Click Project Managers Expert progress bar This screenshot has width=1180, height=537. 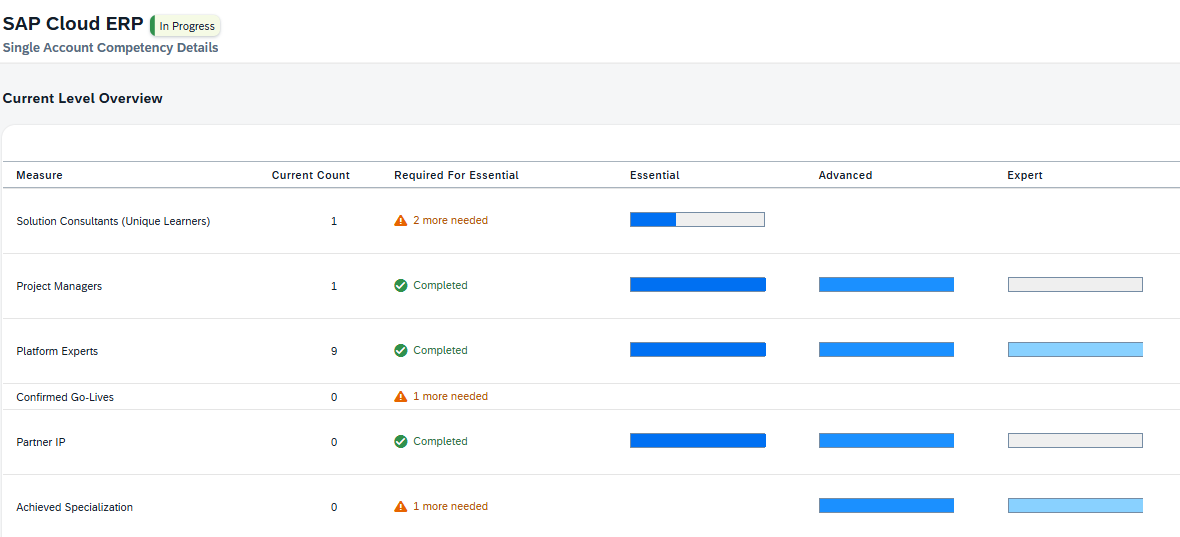(1075, 285)
